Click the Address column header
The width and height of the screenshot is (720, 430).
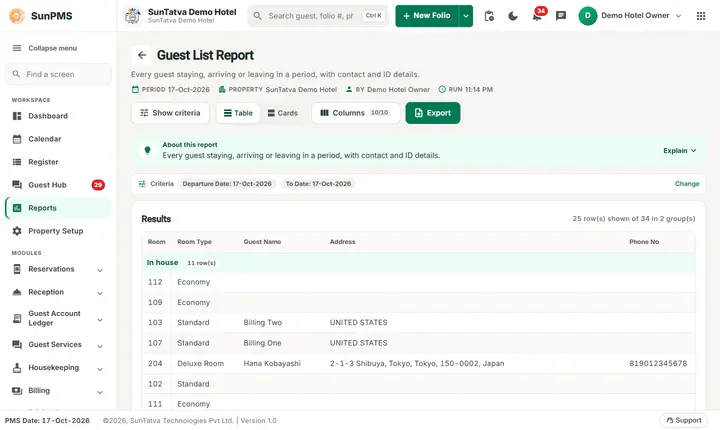(343, 242)
